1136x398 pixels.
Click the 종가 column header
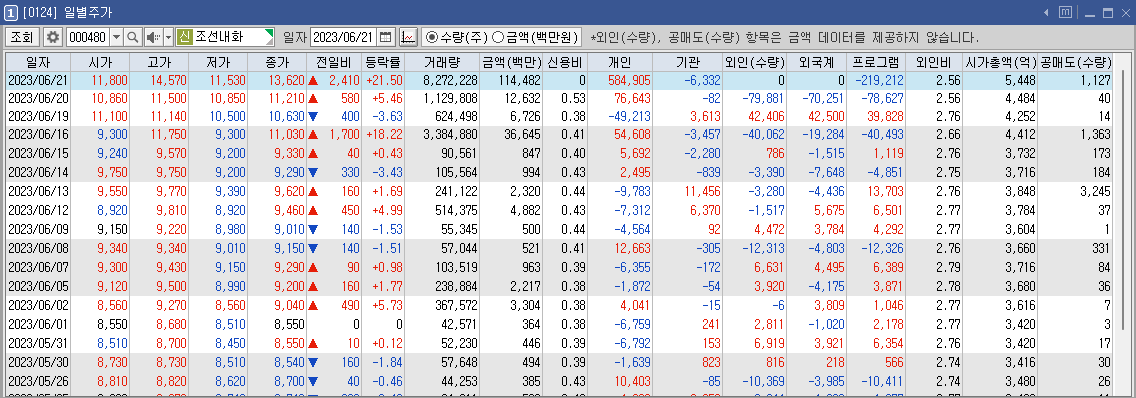tap(276, 62)
